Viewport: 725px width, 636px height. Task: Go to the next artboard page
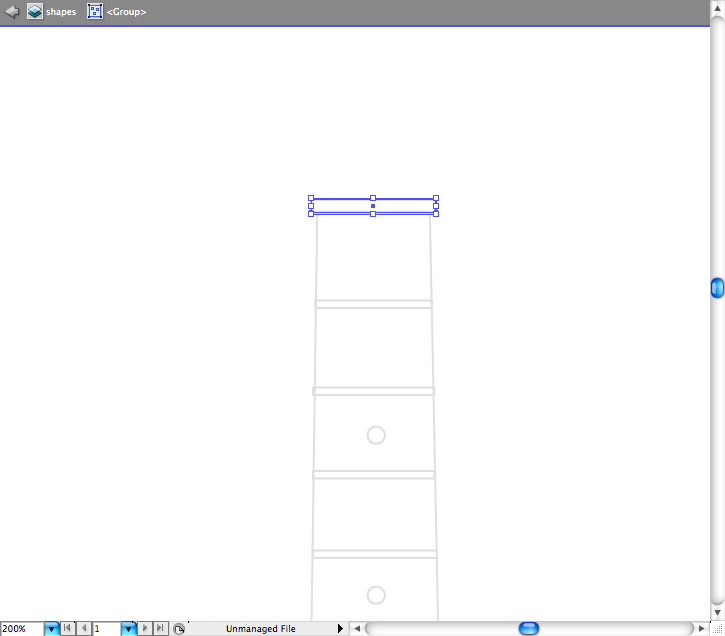pos(145,629)
